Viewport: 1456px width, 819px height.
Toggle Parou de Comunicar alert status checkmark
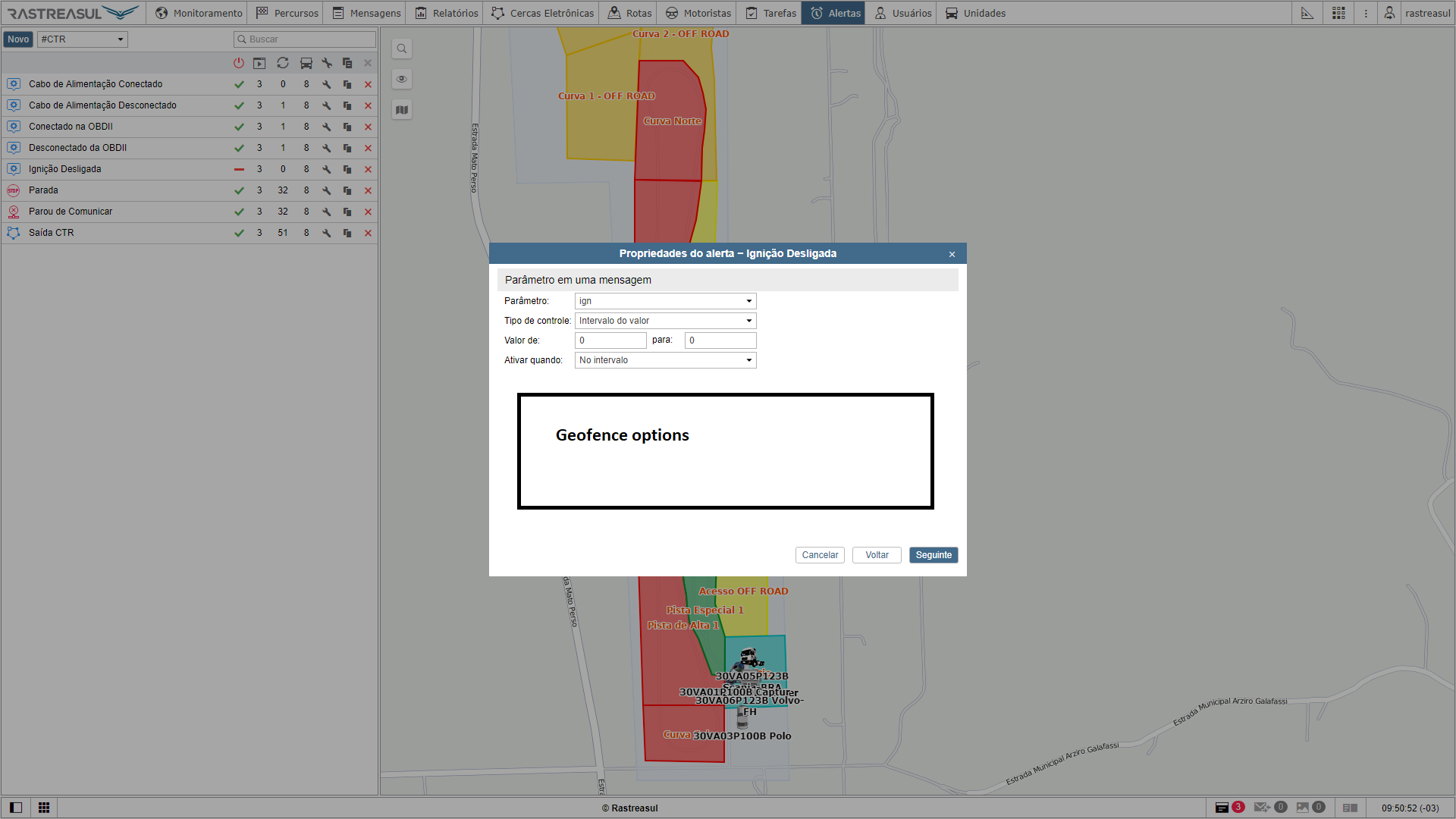[x=239, y=212]
